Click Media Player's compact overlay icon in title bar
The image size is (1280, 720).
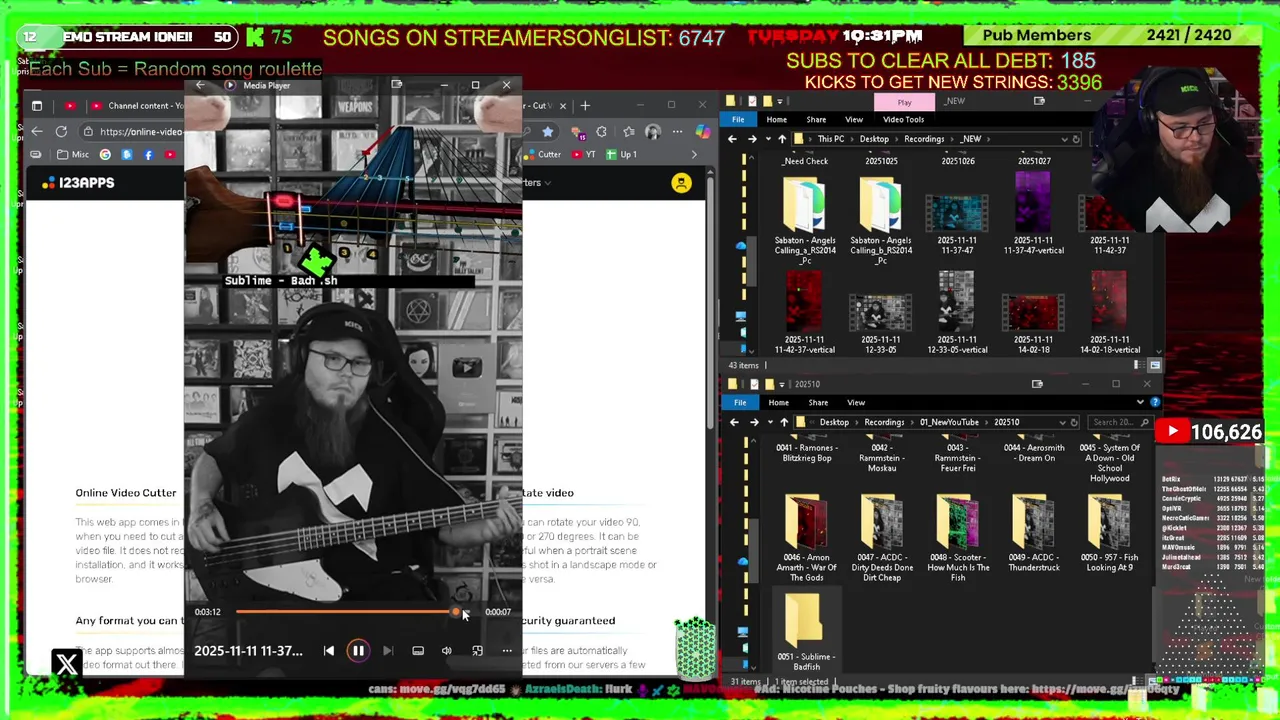click(397, 85)
